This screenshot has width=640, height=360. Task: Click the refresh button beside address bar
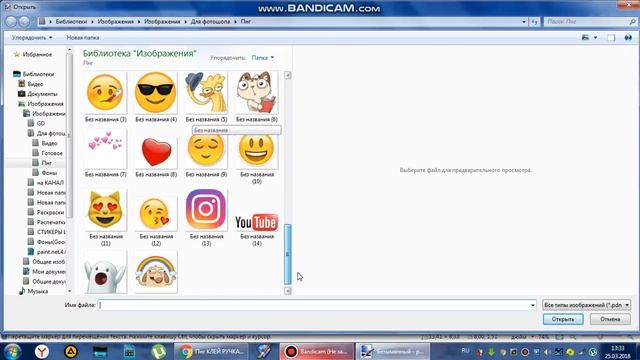(534, 22)
